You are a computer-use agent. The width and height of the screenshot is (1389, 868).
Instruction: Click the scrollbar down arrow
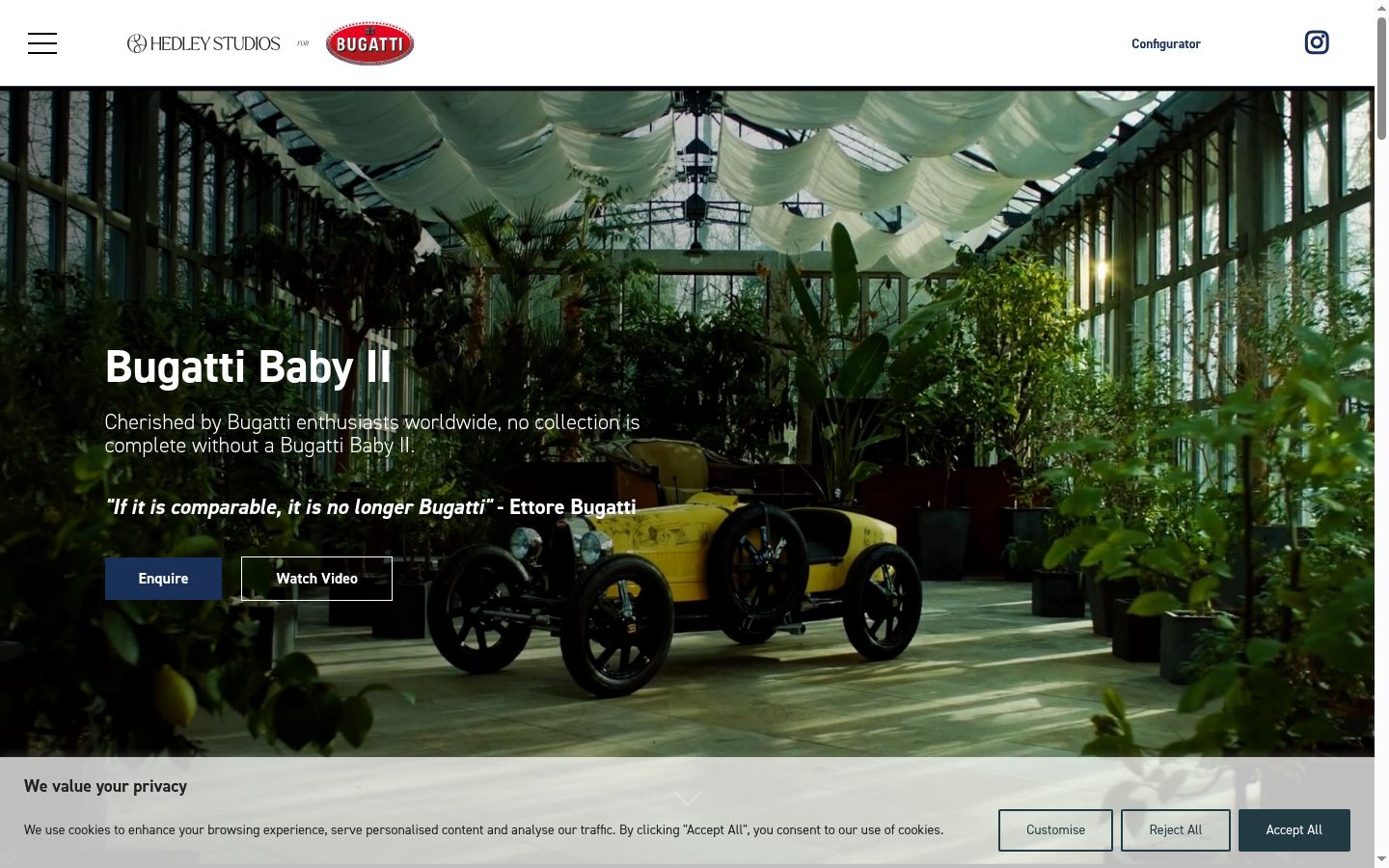click(x=1381, y=859)
